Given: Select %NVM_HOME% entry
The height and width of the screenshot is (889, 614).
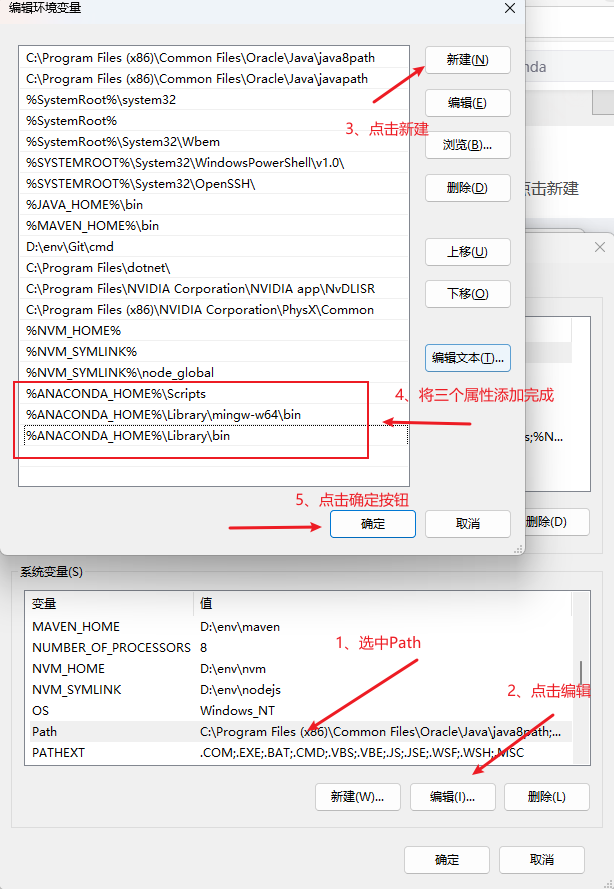Looking at the screenshot, I should pyautogui.click(x=214, y=331).
